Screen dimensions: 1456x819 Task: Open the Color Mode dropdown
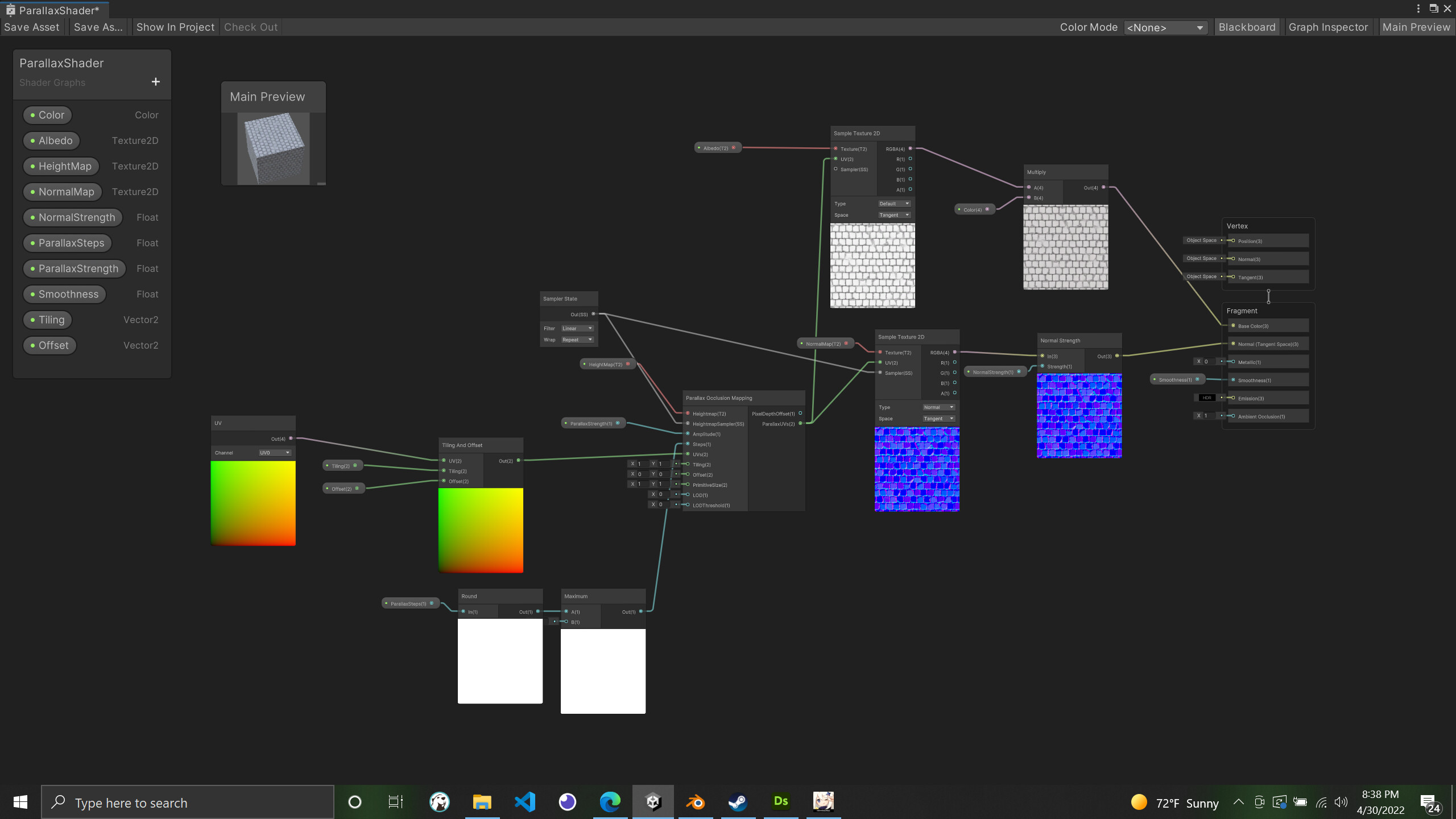[x=1165, y=27]
